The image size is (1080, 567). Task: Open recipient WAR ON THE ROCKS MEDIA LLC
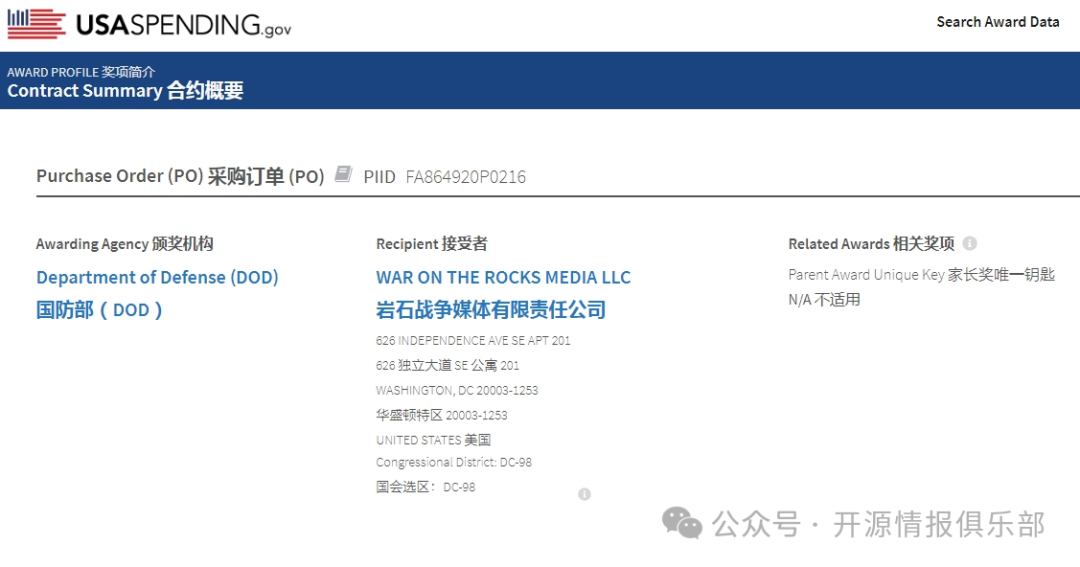coord(503,277)
